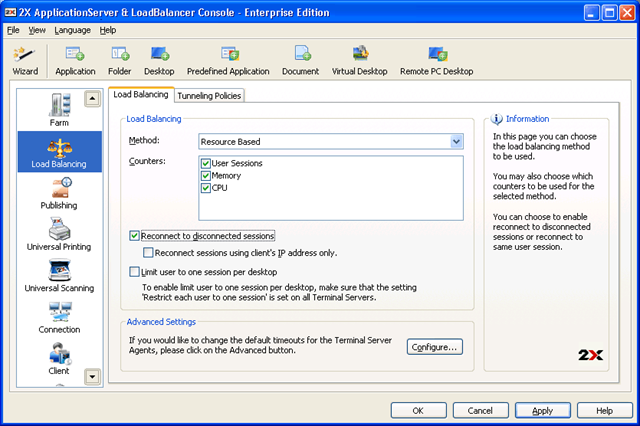Image resolution: width=640 pixels, height=426 pixels.
Task: Click the Cancel button
Action: point(480,410)
